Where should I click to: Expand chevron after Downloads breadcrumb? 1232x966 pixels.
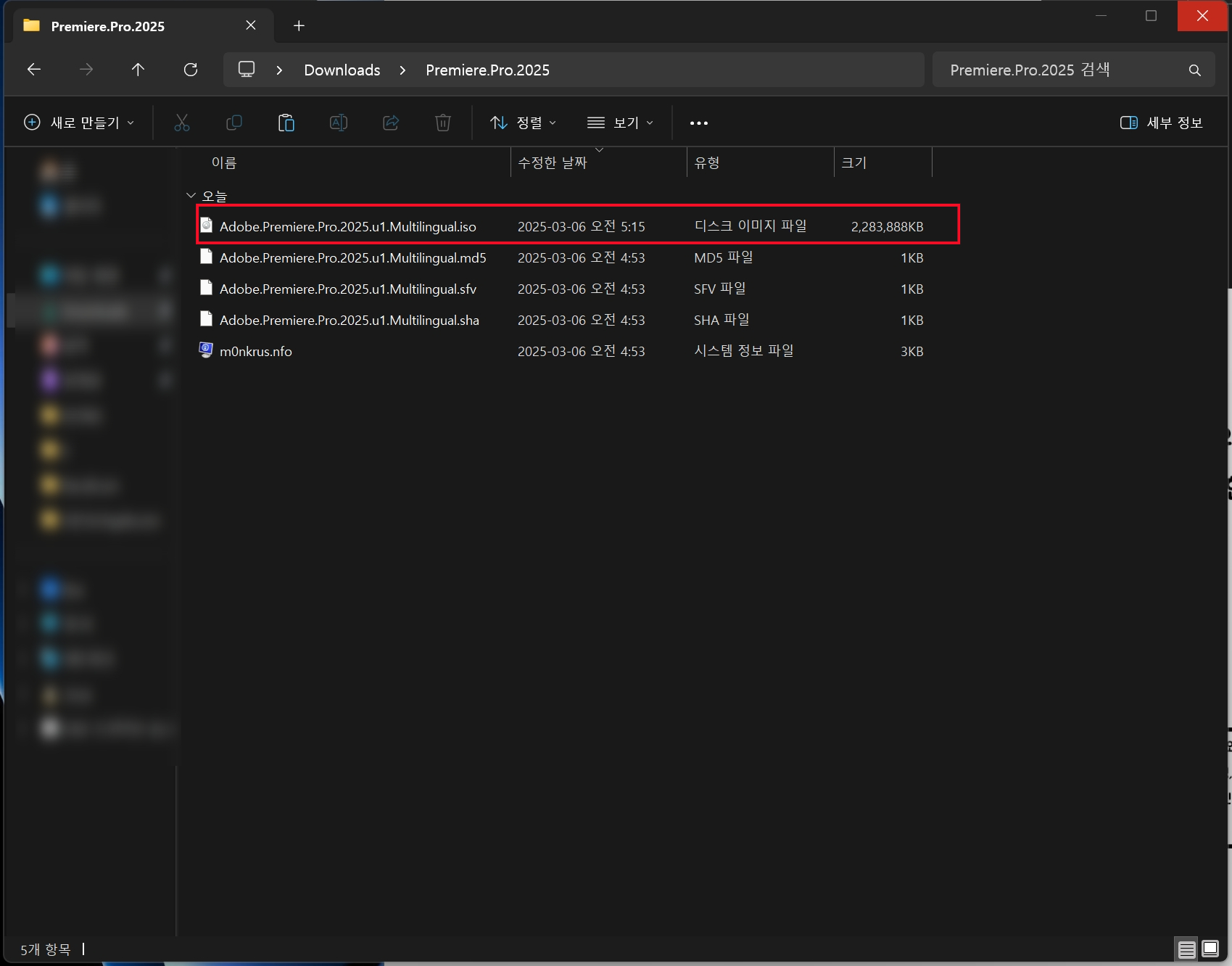click(402, 70)
